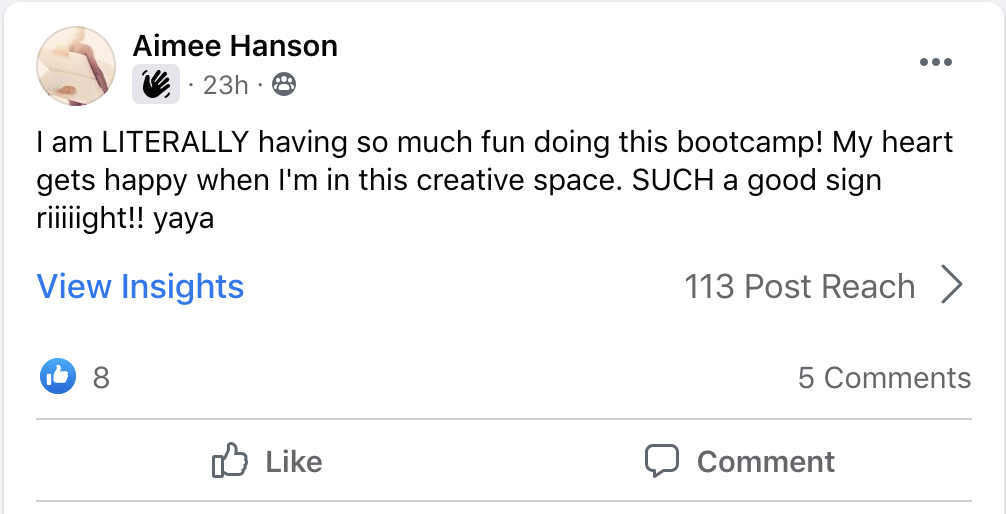Open the post timestamp 23h
Image resolution: width=1006 pixels, height=514 pixels.
point(225,85)
